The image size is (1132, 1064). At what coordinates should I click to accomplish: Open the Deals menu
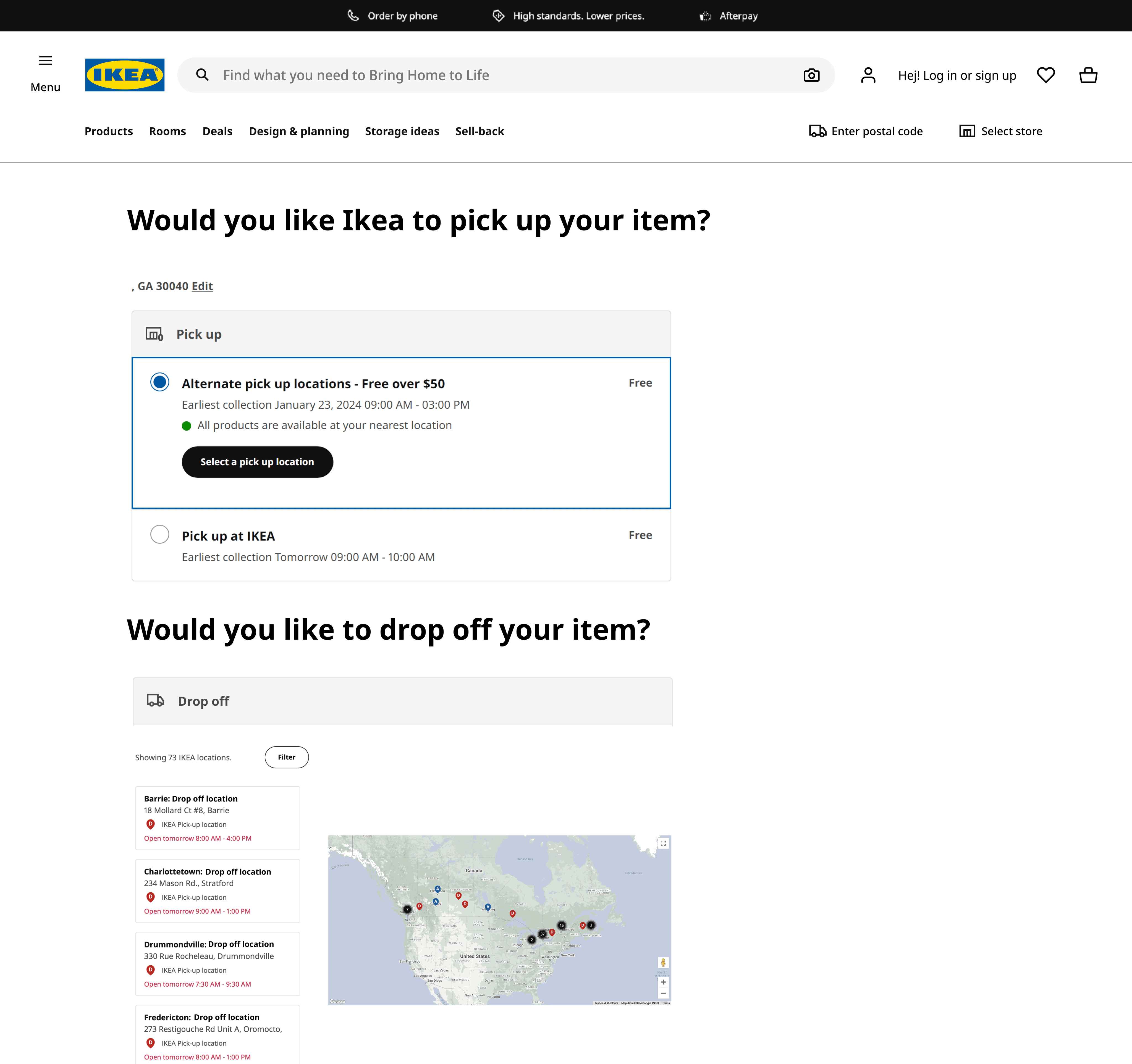[218, 131]
